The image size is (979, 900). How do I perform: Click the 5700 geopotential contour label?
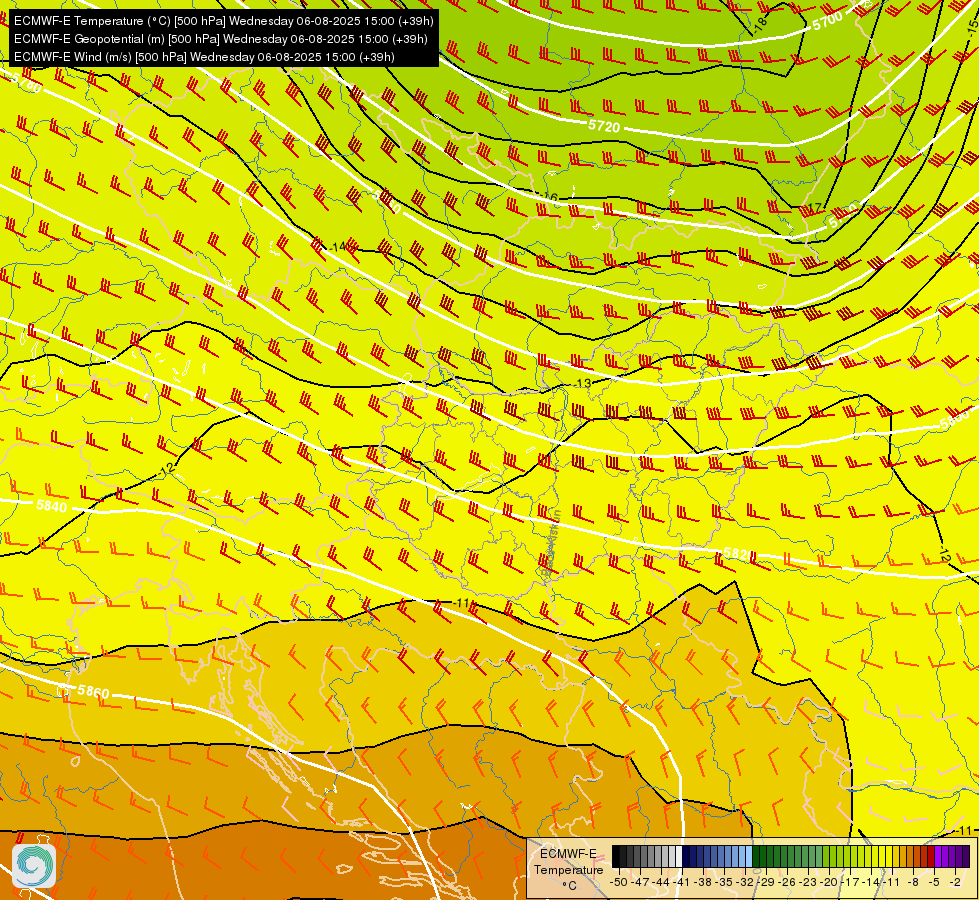click(x=828, y=22)
